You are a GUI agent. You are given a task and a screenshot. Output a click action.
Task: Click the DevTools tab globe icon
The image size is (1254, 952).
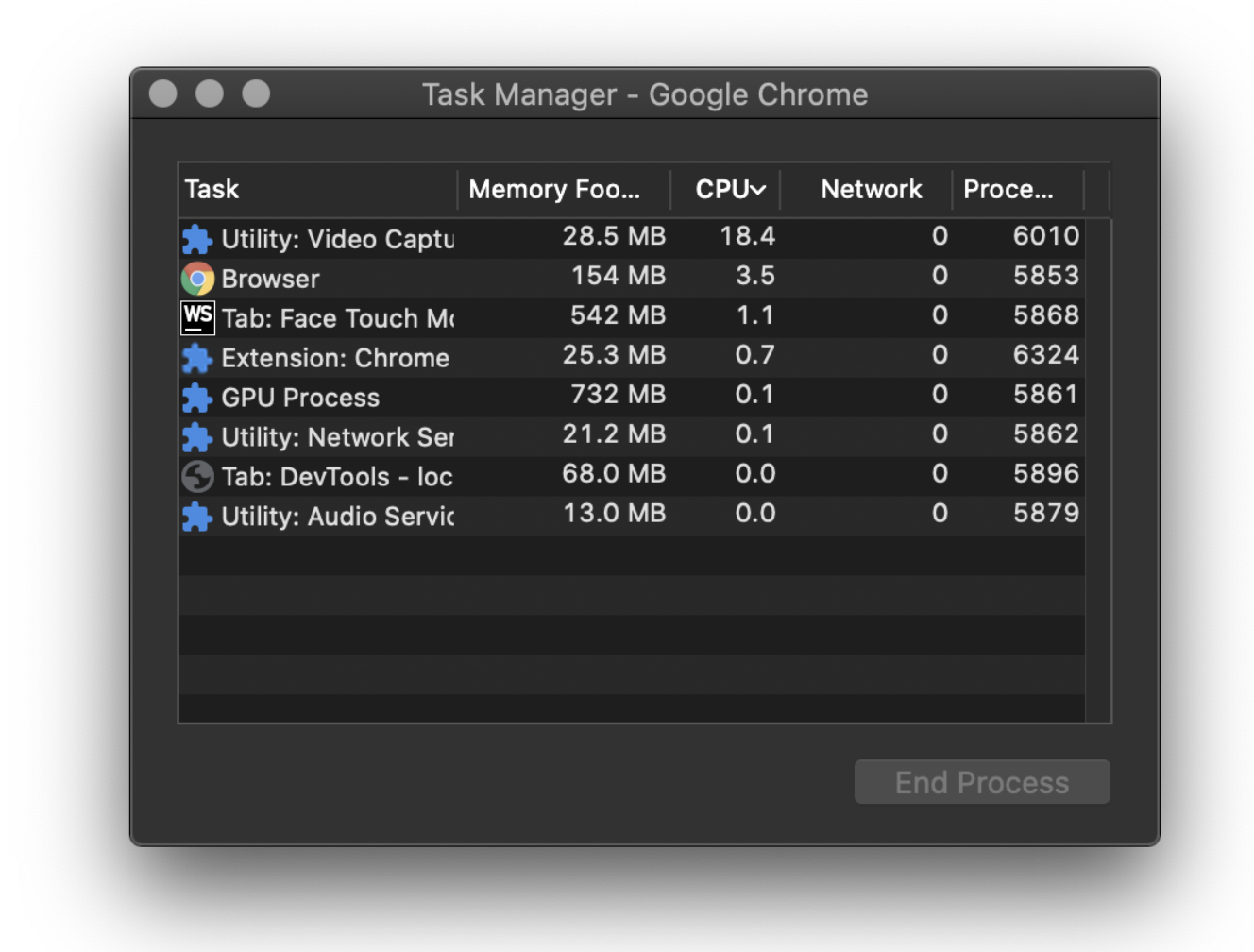(x=197, y=477)
